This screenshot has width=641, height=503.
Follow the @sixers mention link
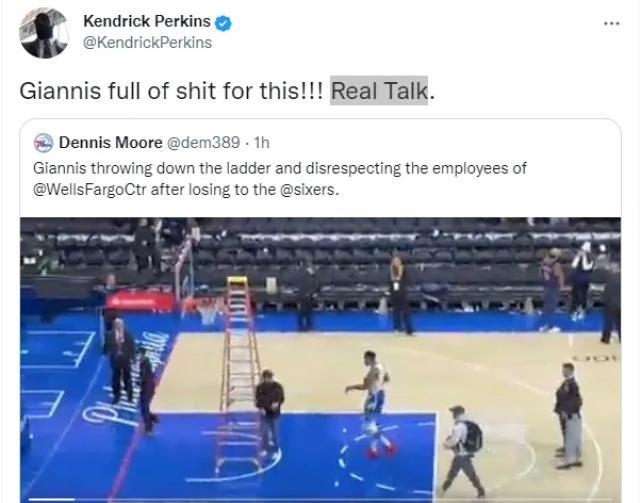click(x=309, y=190)
